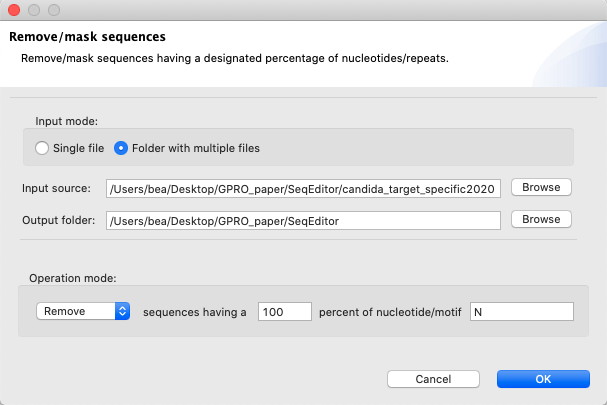Click the red close window button

(x=14, y=11)
